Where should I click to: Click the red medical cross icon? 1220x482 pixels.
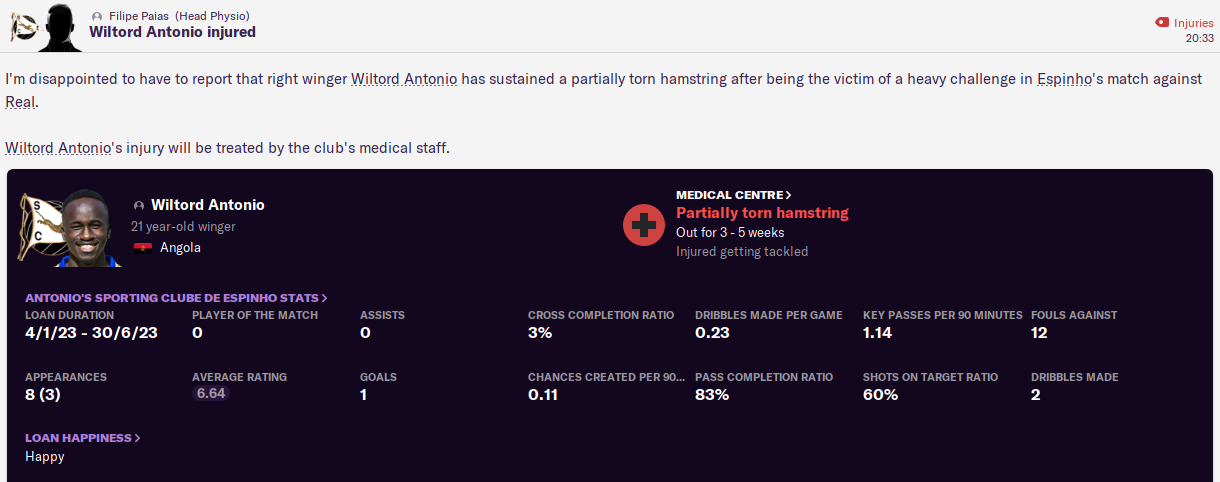pyautogui.click(x=644, y=224)
